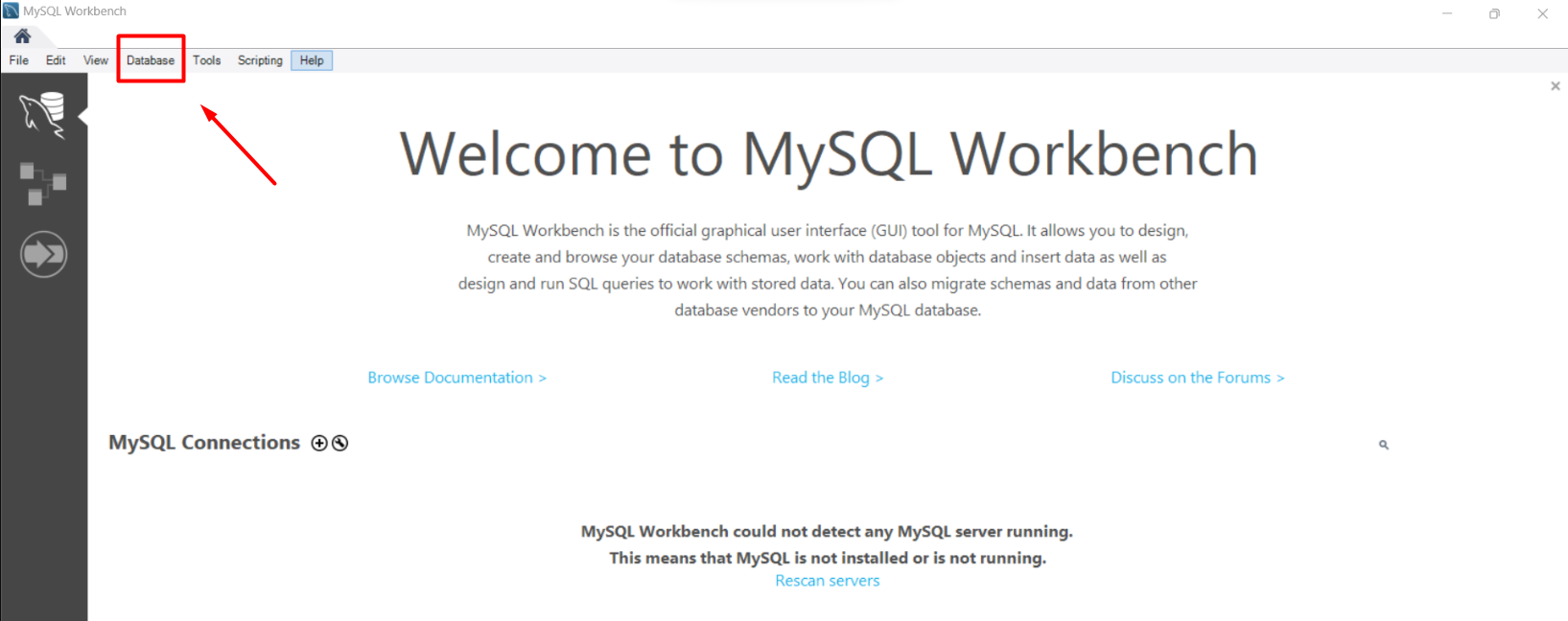Restore down the MySQL Workbench window
The width and height of the screenshot is (1568, 621).
coord(1494,13)
